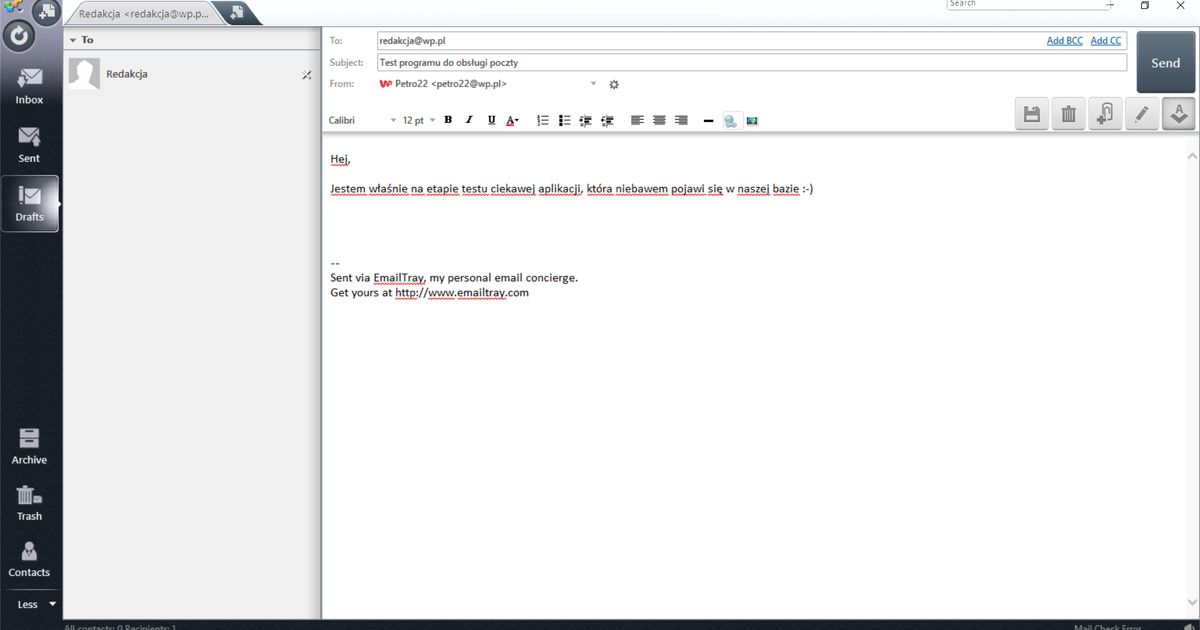Click the Hej, greeting line
This screenshot has width=1200, height=630.
tap(341, 159)
